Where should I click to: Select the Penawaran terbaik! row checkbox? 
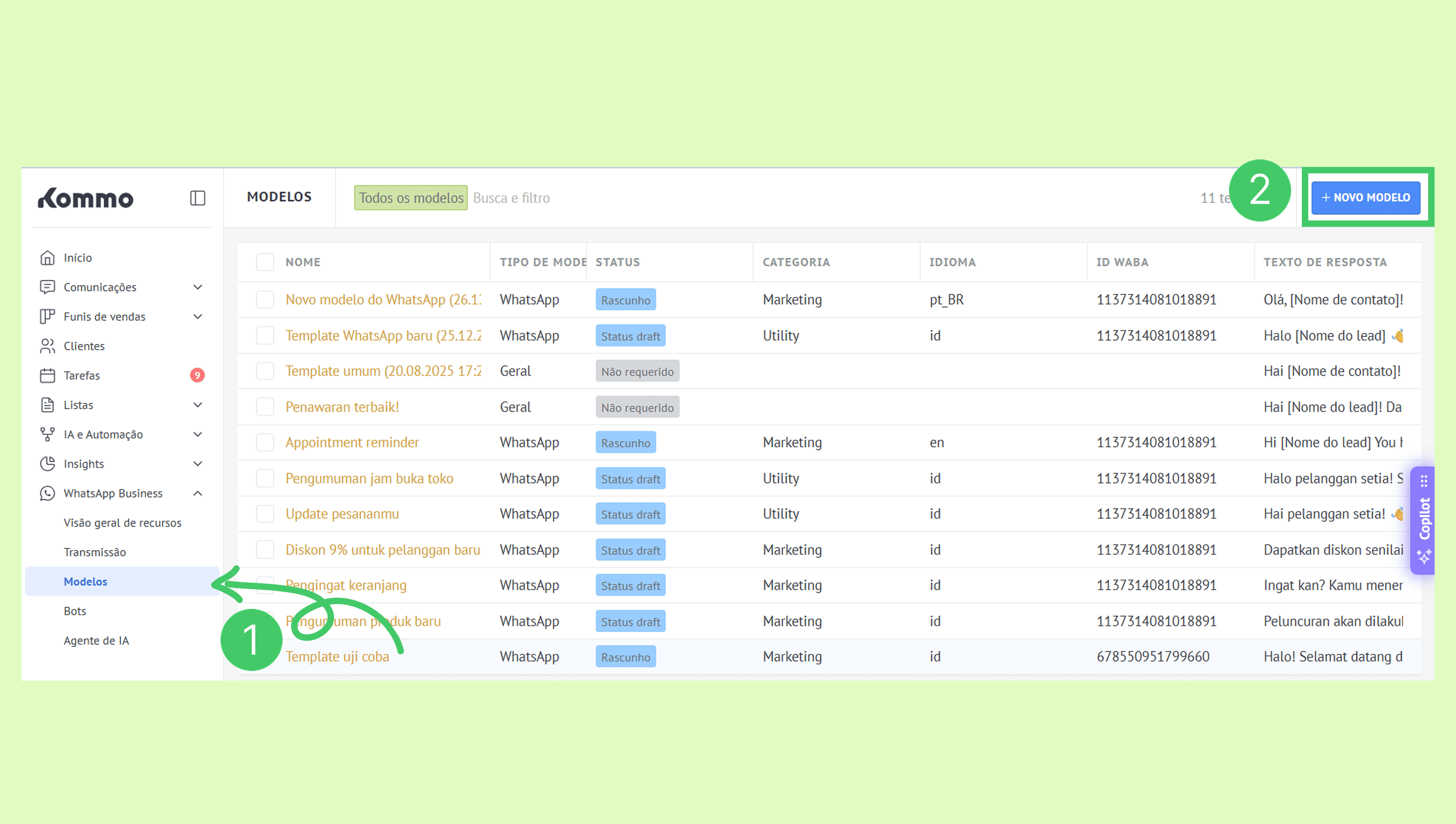pyautogui.click(x=265, y=407)
